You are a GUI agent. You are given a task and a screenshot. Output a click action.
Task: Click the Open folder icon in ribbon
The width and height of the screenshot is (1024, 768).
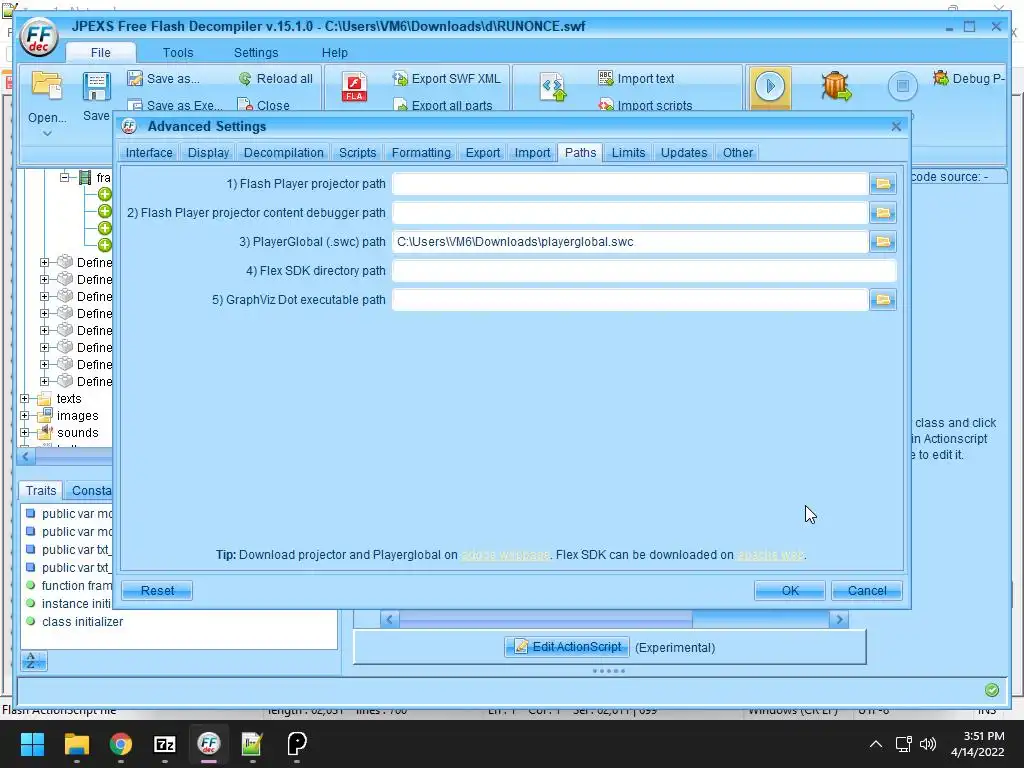(47, 86)
